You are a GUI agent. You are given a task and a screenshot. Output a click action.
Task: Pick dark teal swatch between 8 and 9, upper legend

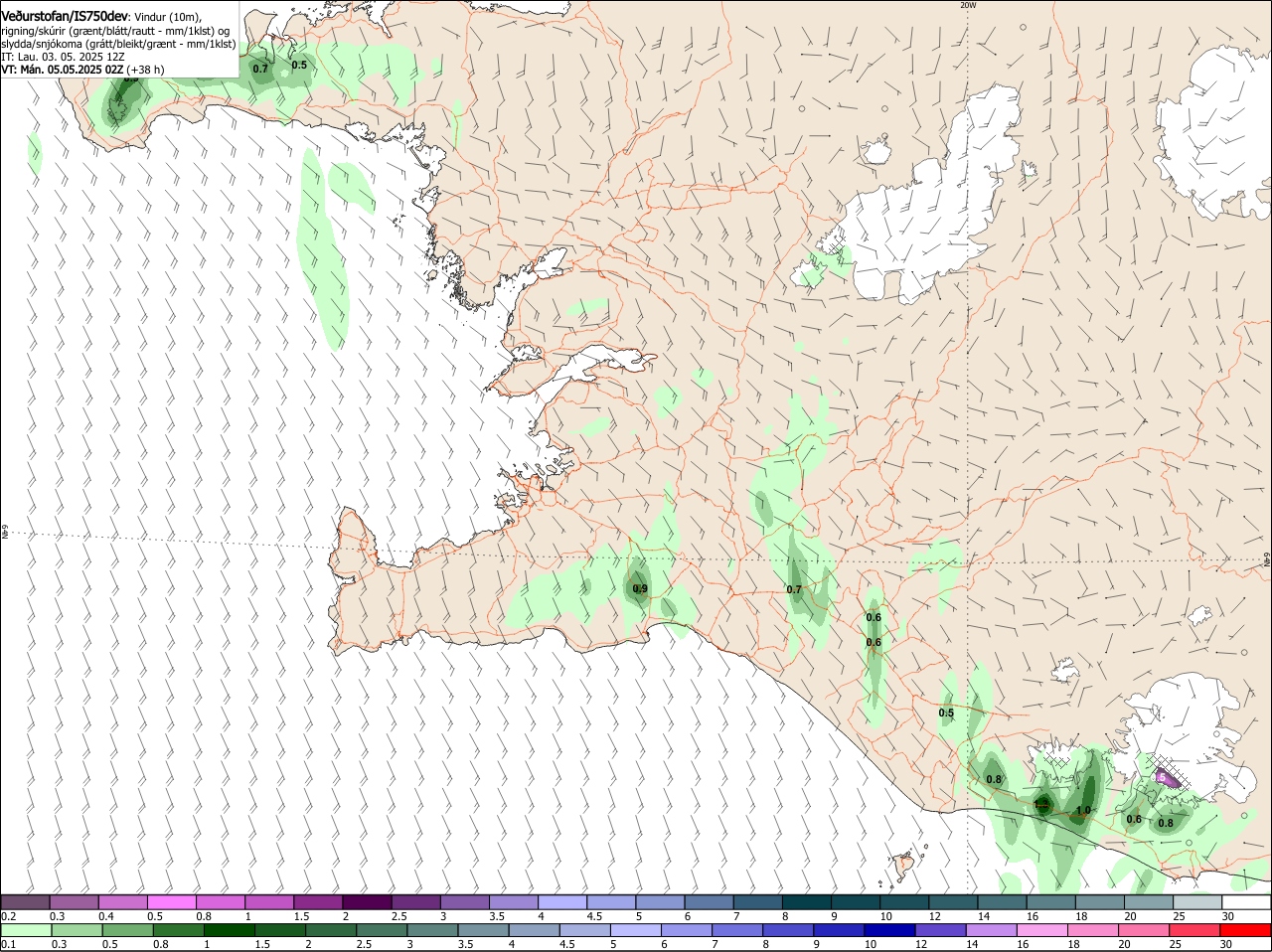pos(806,901)
